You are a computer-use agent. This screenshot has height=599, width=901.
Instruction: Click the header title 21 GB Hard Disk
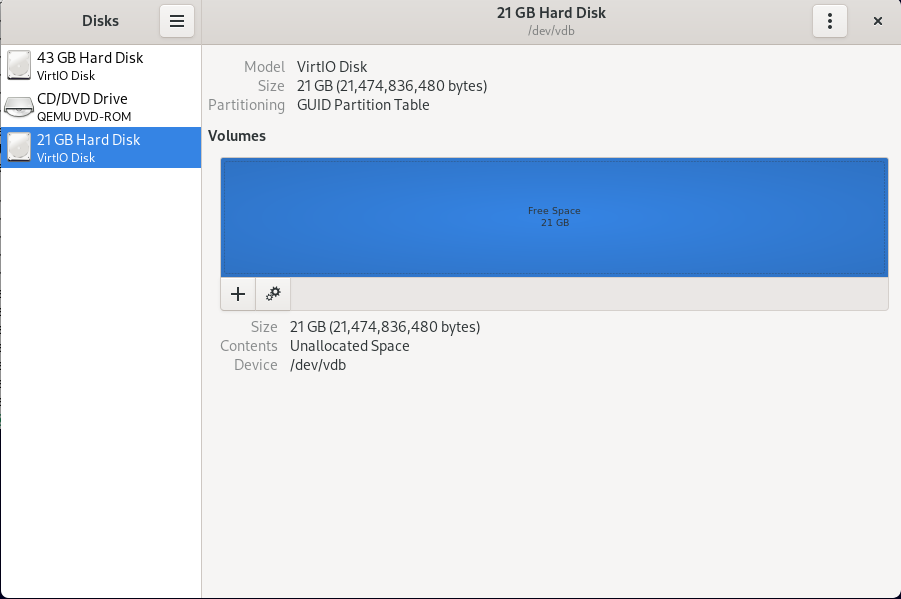point(551,13)
